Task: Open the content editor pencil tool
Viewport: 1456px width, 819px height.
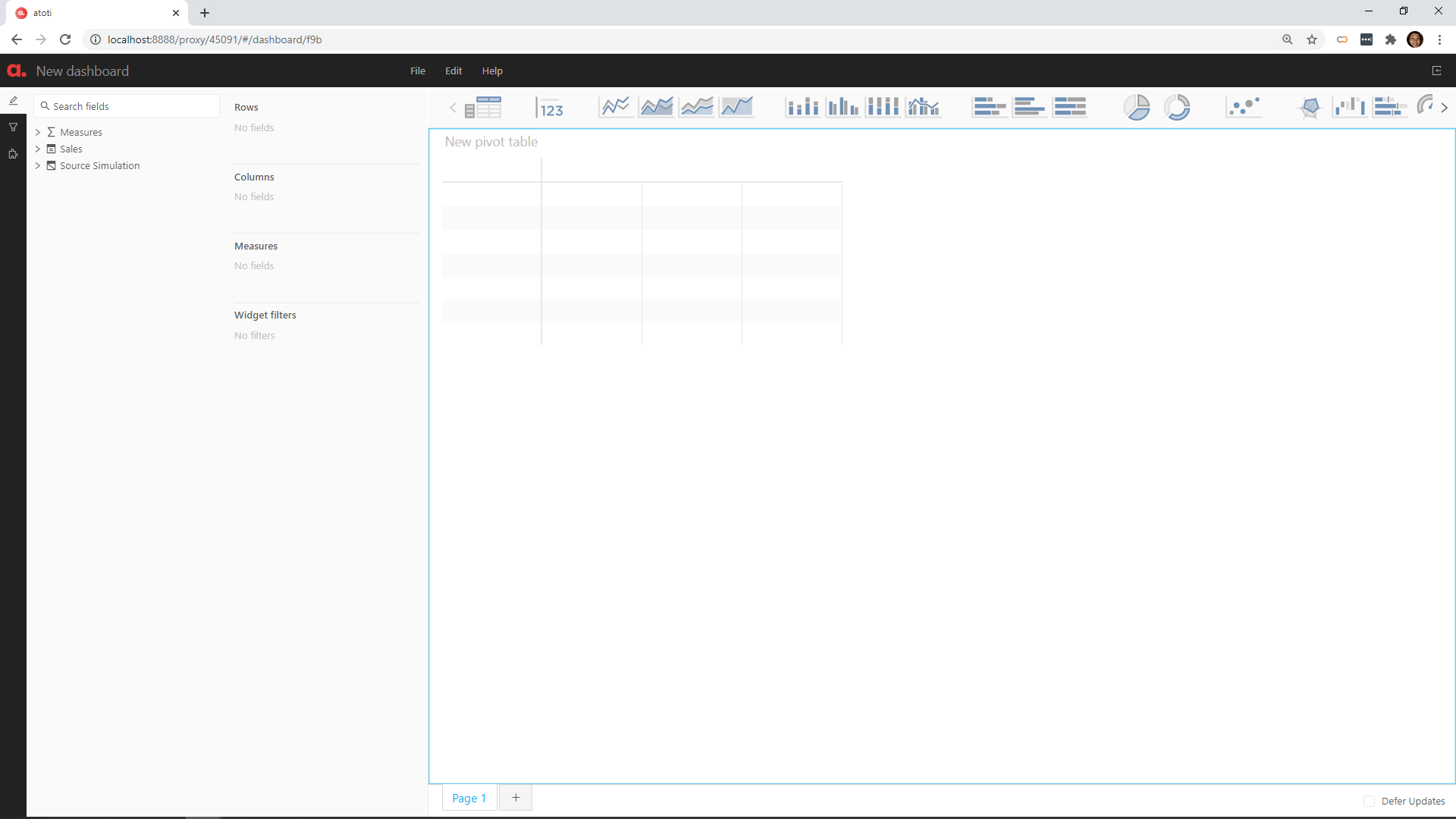Action: coord(14,100)
